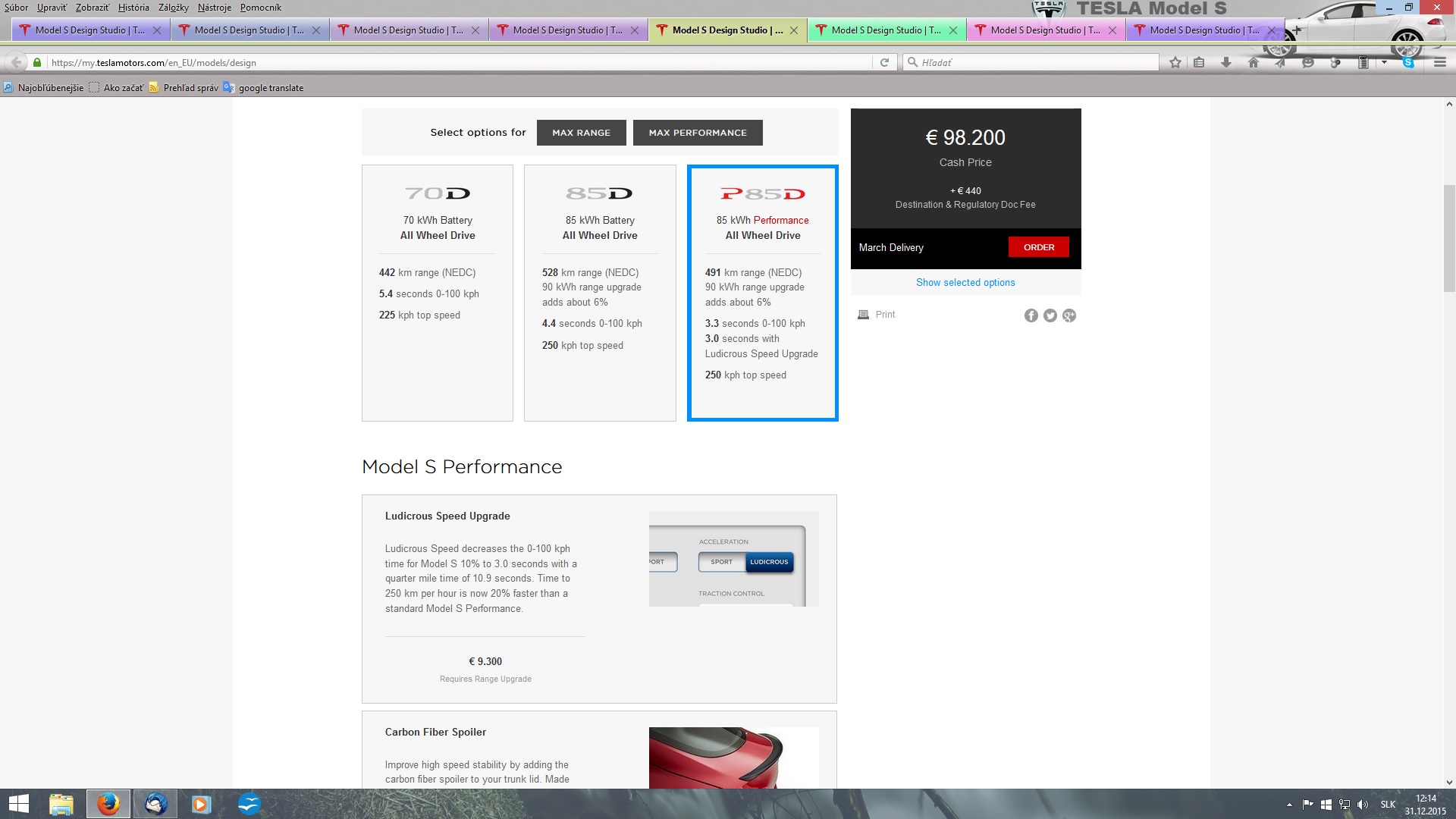Select the 70D battery option card
The image size is (1456, 819).
(x=438, y=293)
